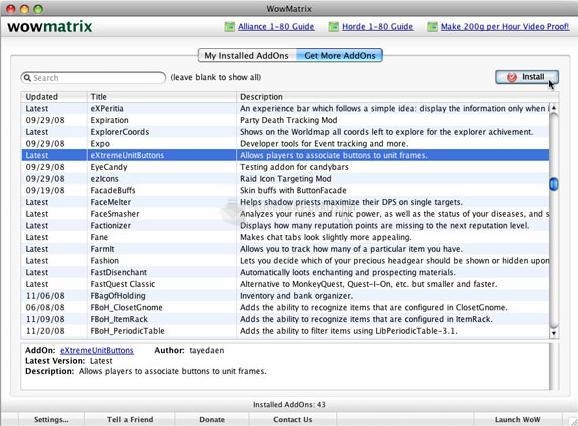The image size is (578, 426).
Task: Switch to My Installed AddOns tab
Action: coord(247,56)
